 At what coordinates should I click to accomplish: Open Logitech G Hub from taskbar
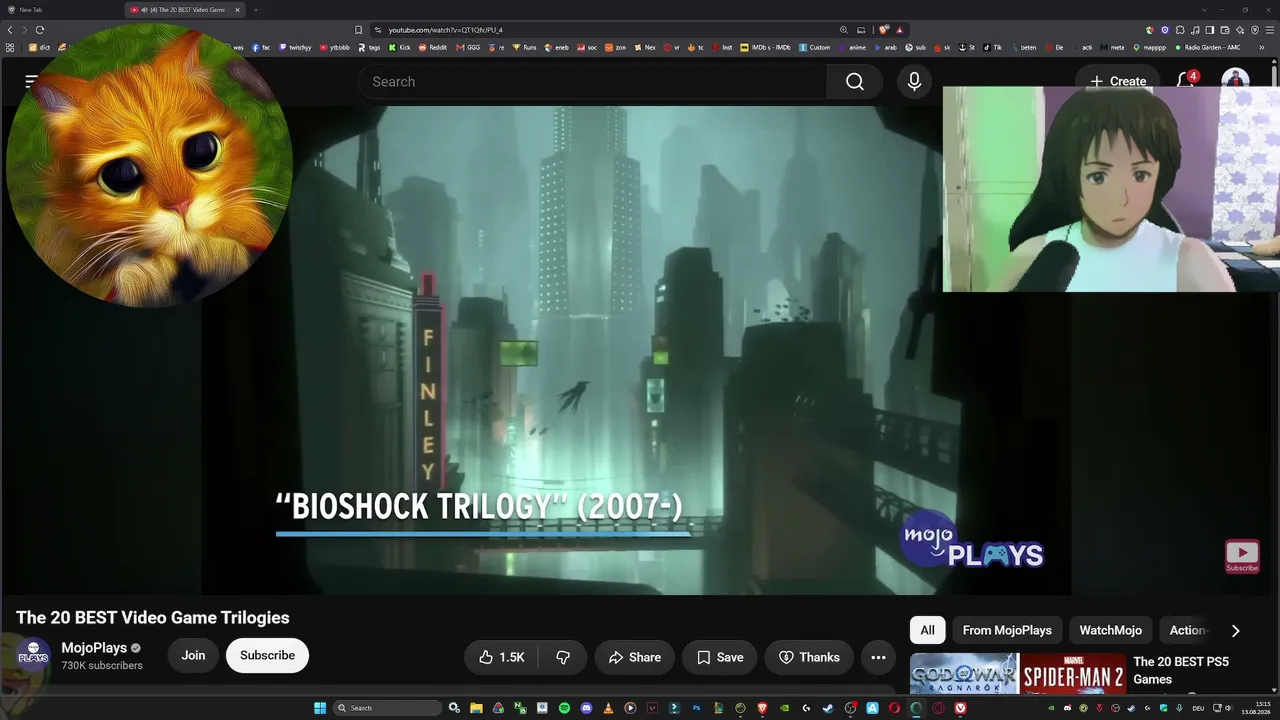click(x=806, y=708)
